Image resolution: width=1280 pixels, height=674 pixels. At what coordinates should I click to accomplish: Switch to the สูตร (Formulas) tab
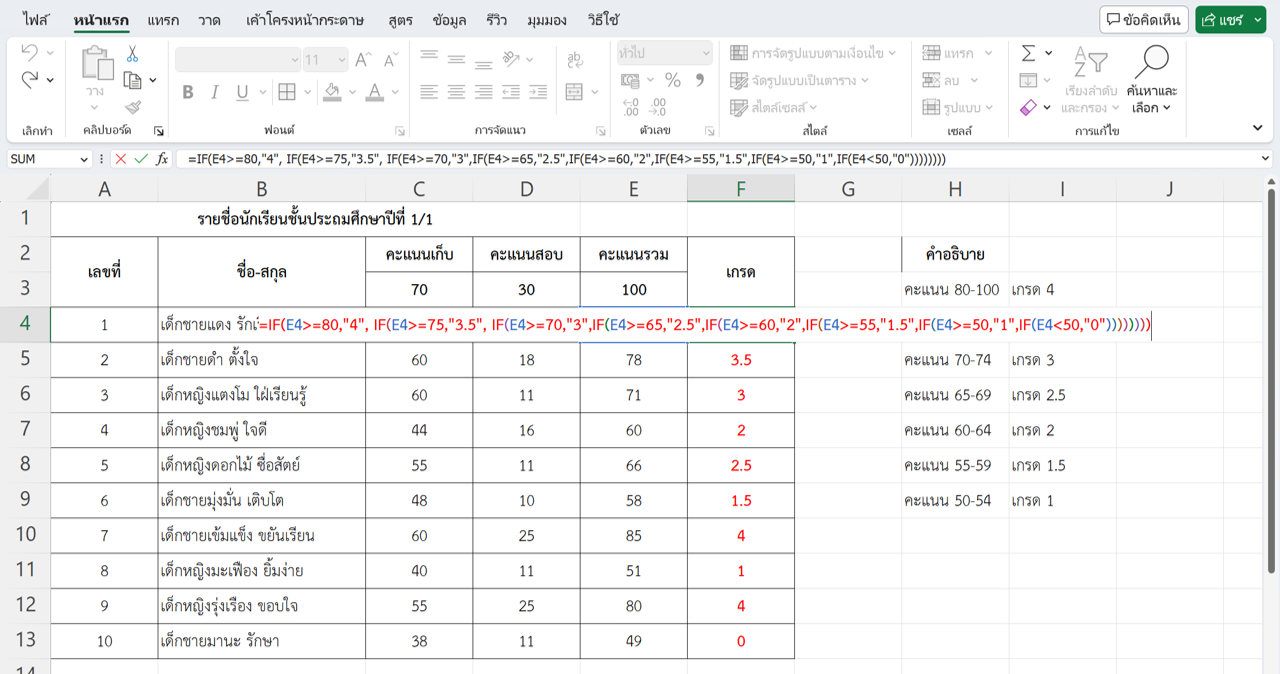pyautogui.click(x=400, y=20)
